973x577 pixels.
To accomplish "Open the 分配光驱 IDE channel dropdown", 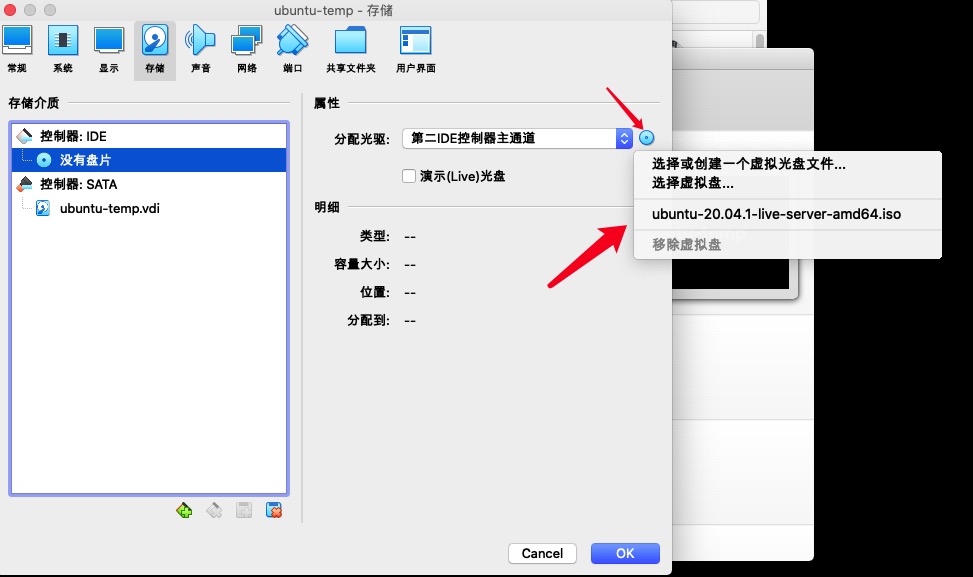I will 517,138.
